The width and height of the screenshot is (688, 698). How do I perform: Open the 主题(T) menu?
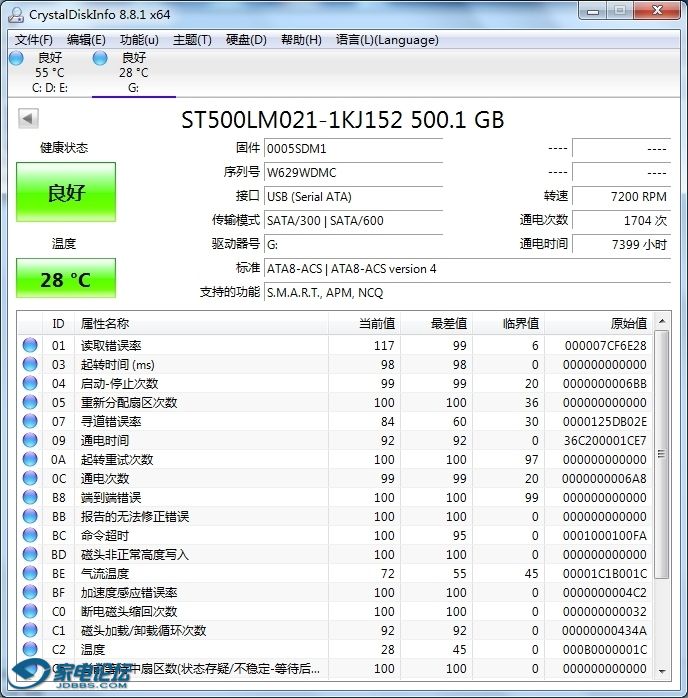pos(192,40)
